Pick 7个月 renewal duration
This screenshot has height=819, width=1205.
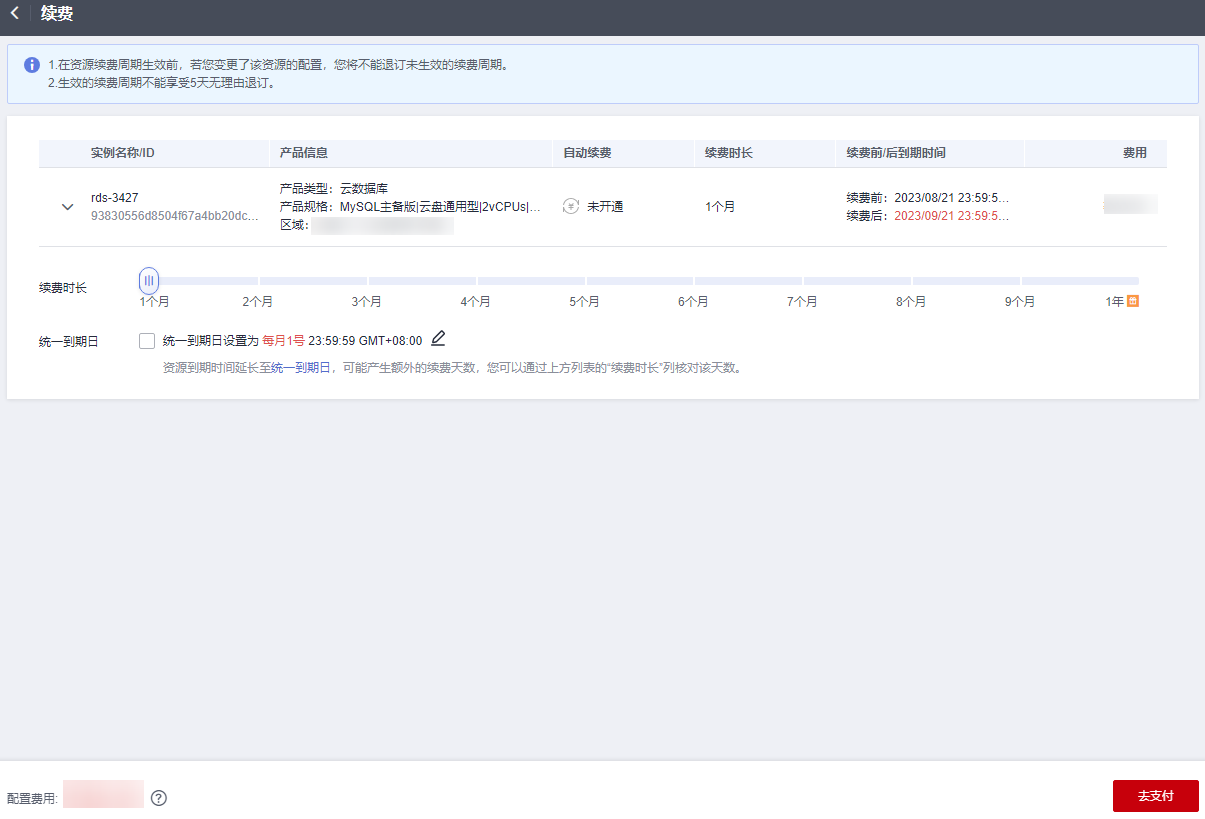(802, 301)
